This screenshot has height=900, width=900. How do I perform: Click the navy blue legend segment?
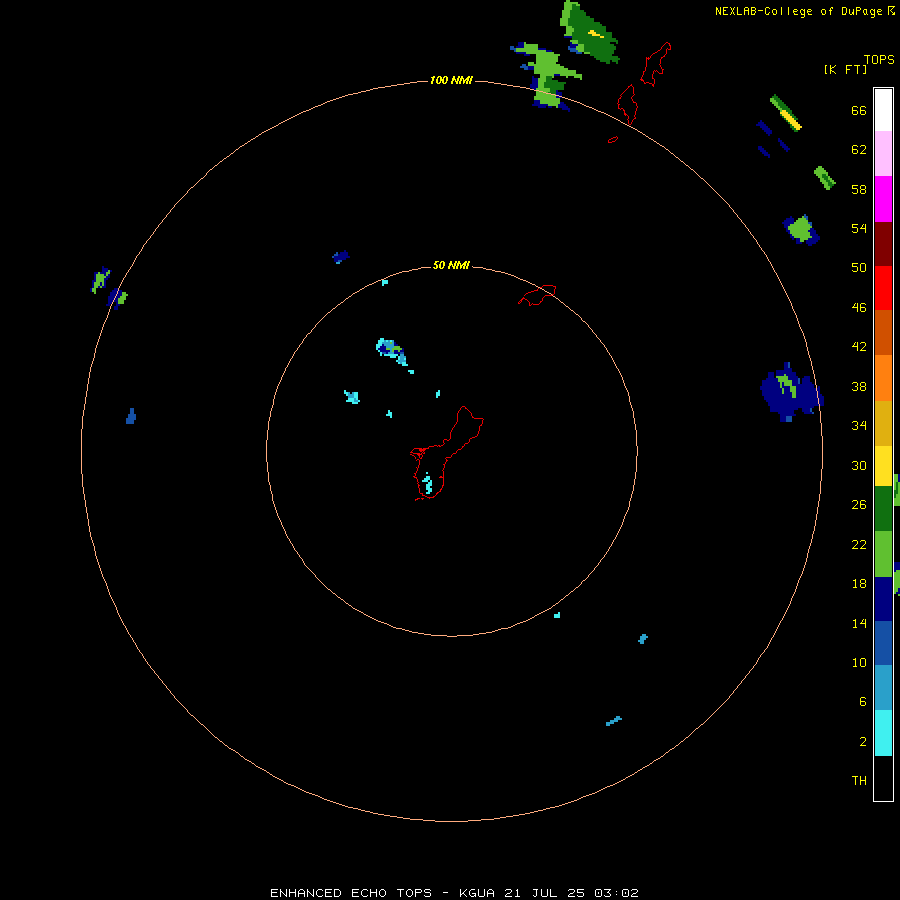click(x=883, y=599)
